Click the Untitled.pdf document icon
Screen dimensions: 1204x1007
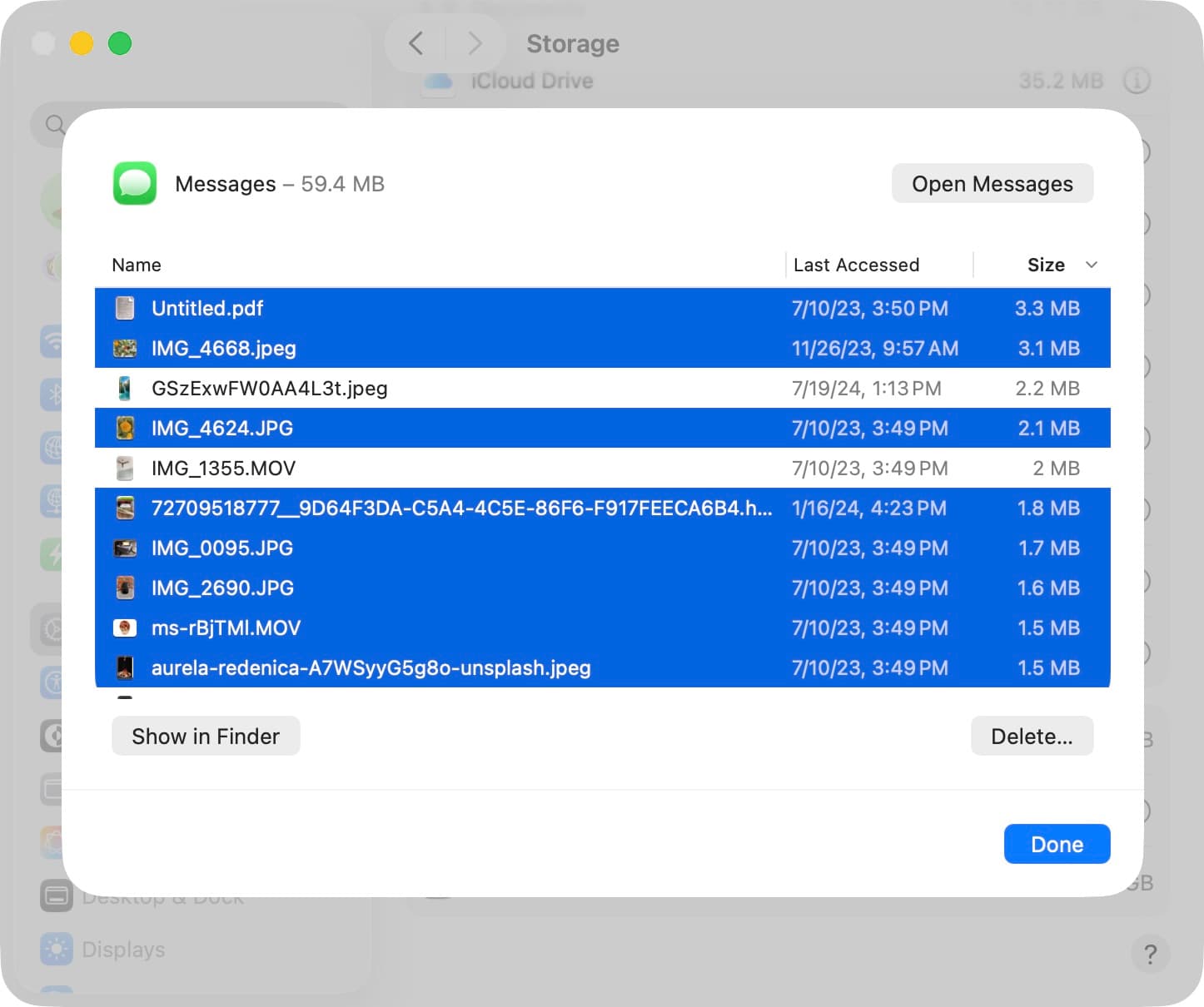pos(125,309)
